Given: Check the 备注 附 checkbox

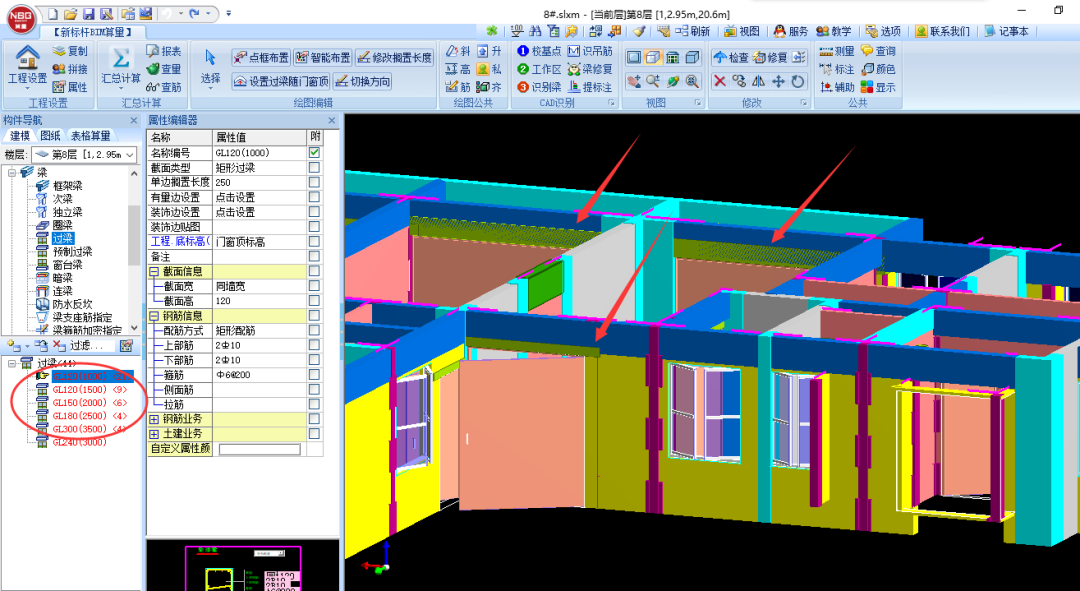Looking at the screenshot, I should click(314, 256).
